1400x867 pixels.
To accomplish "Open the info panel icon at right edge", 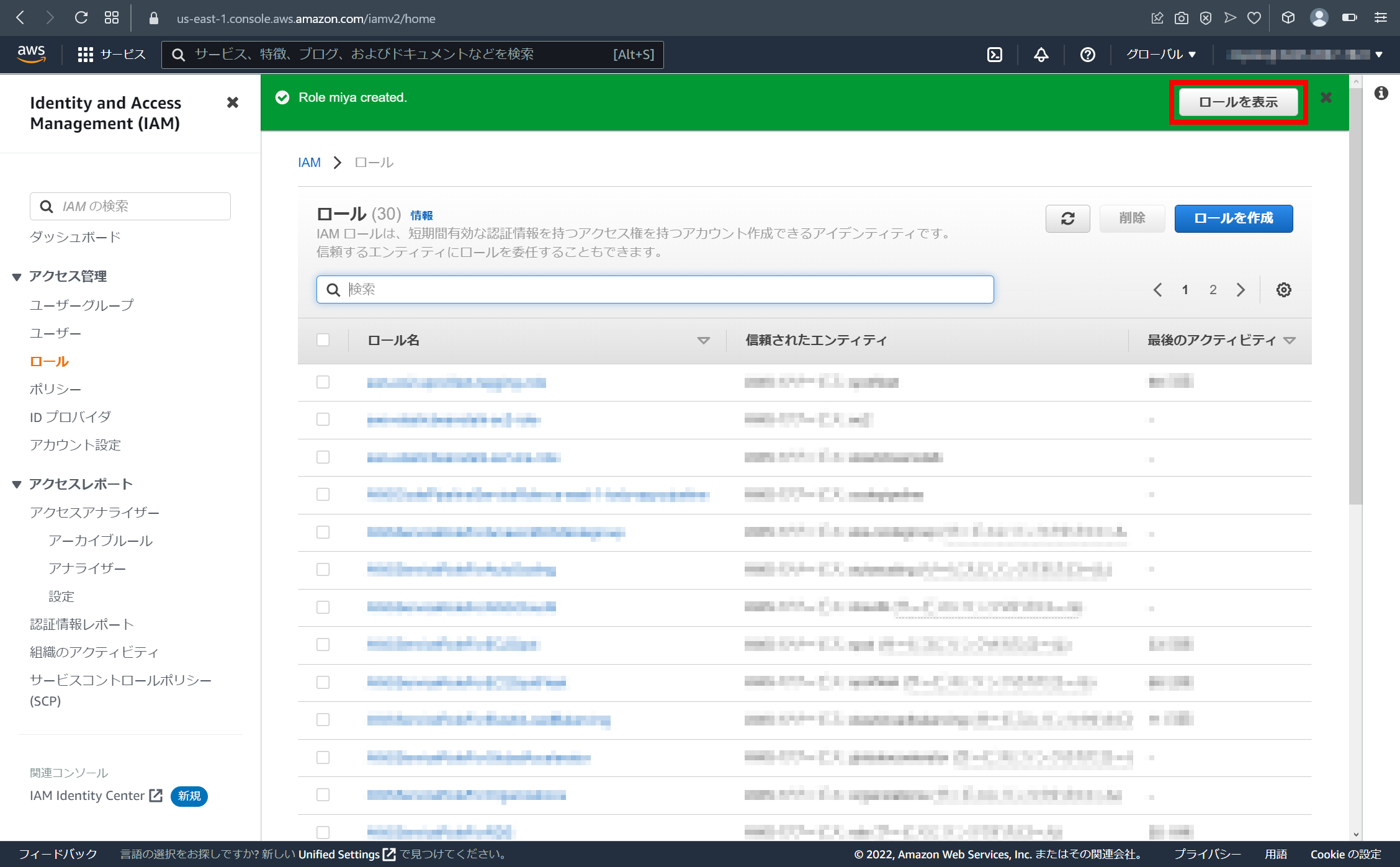I will click(x=1381, y=93).
